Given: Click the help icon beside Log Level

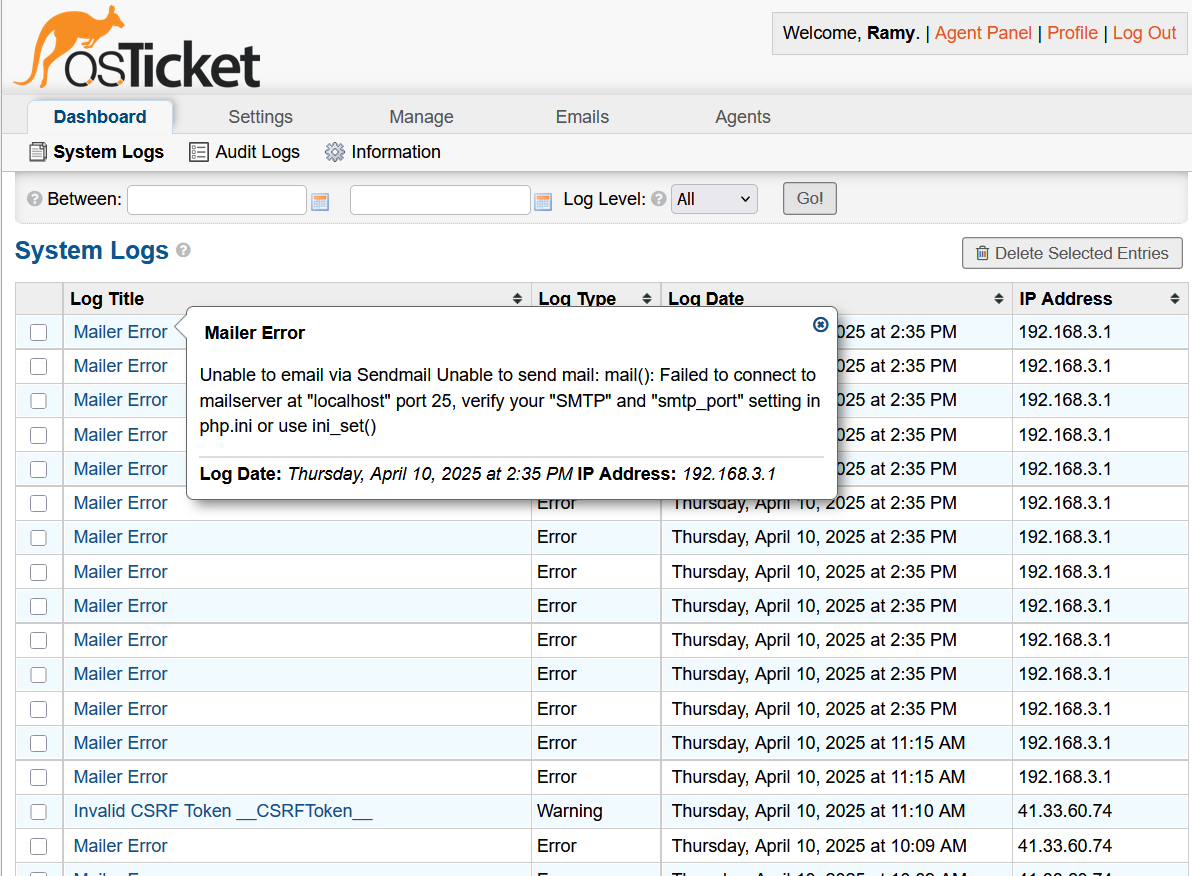Looking at the screenshot, I should (x=658, y=199).
